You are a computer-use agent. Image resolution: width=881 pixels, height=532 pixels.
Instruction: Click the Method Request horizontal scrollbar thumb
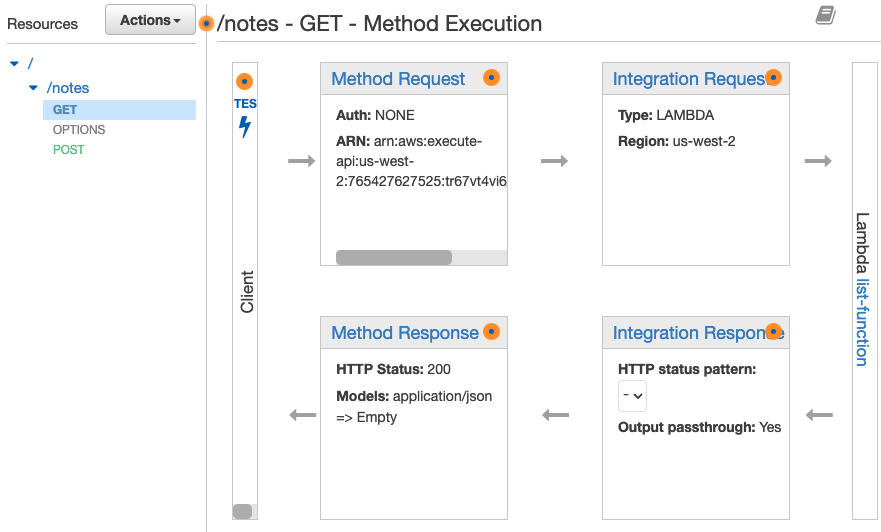394,257
